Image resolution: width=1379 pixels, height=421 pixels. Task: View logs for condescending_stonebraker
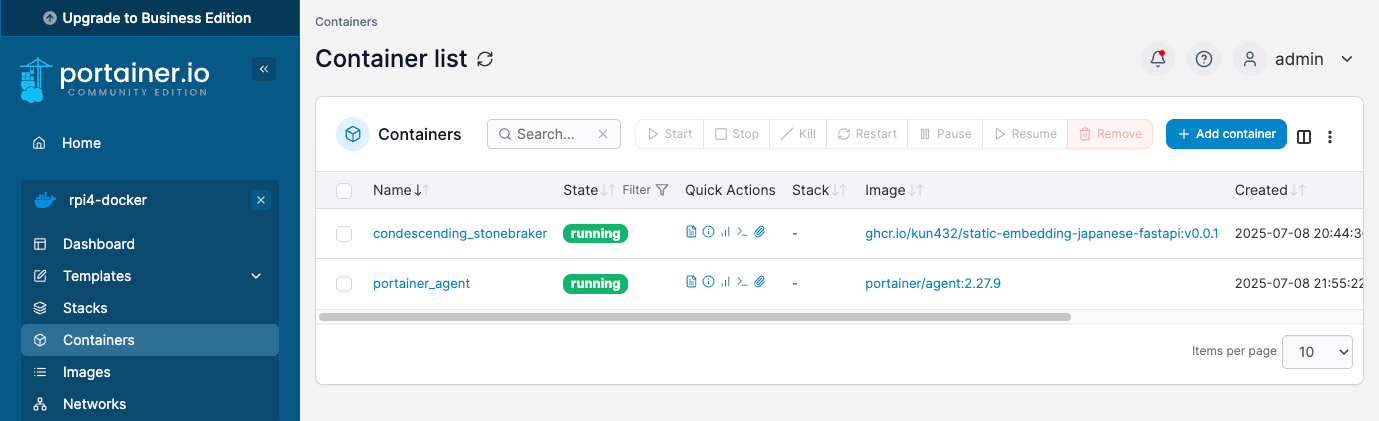(691, 232)
